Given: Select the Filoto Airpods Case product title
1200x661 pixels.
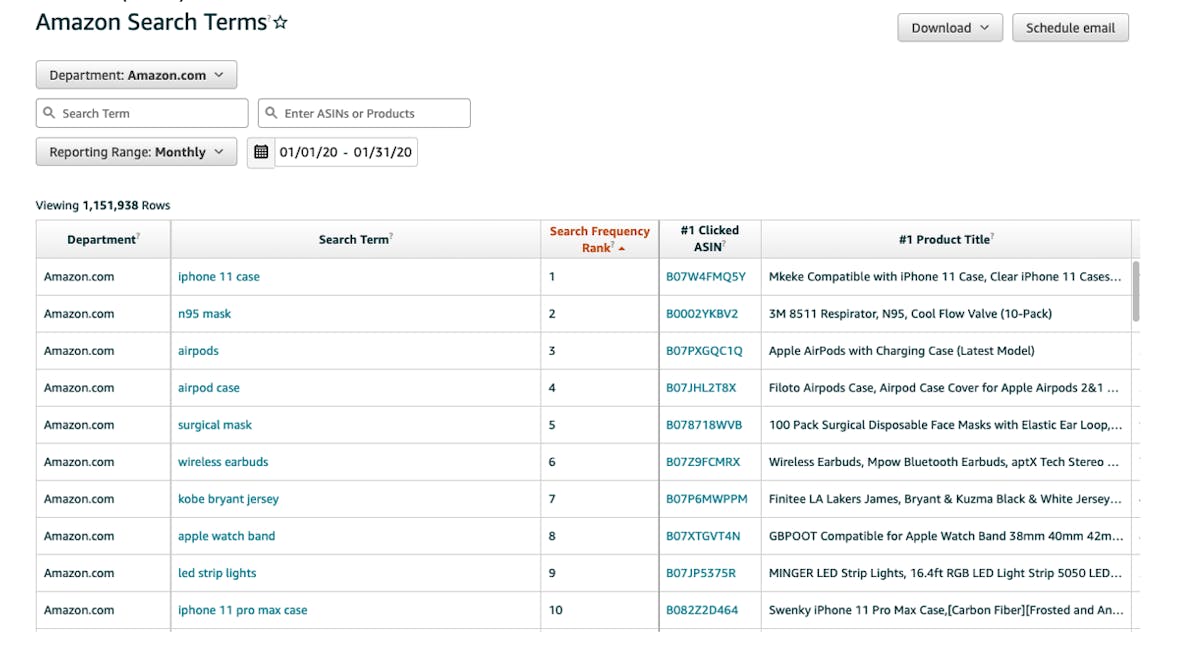Looking at the screenshot, I should tap(944, 388).
